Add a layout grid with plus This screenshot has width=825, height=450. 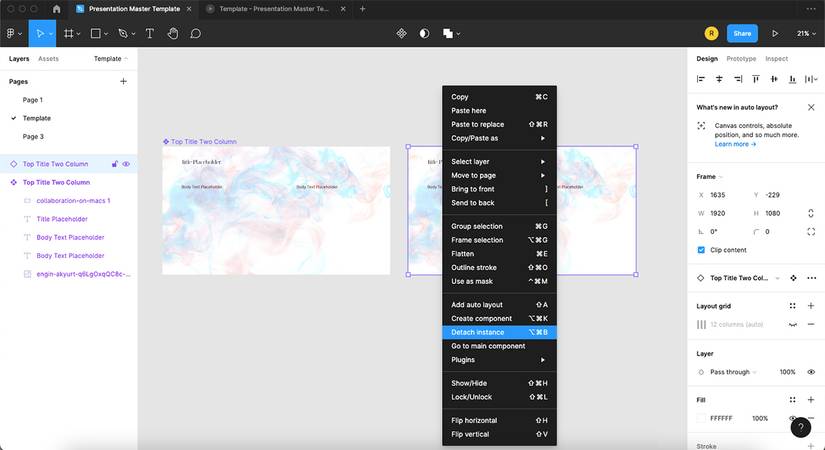(811, 306)
